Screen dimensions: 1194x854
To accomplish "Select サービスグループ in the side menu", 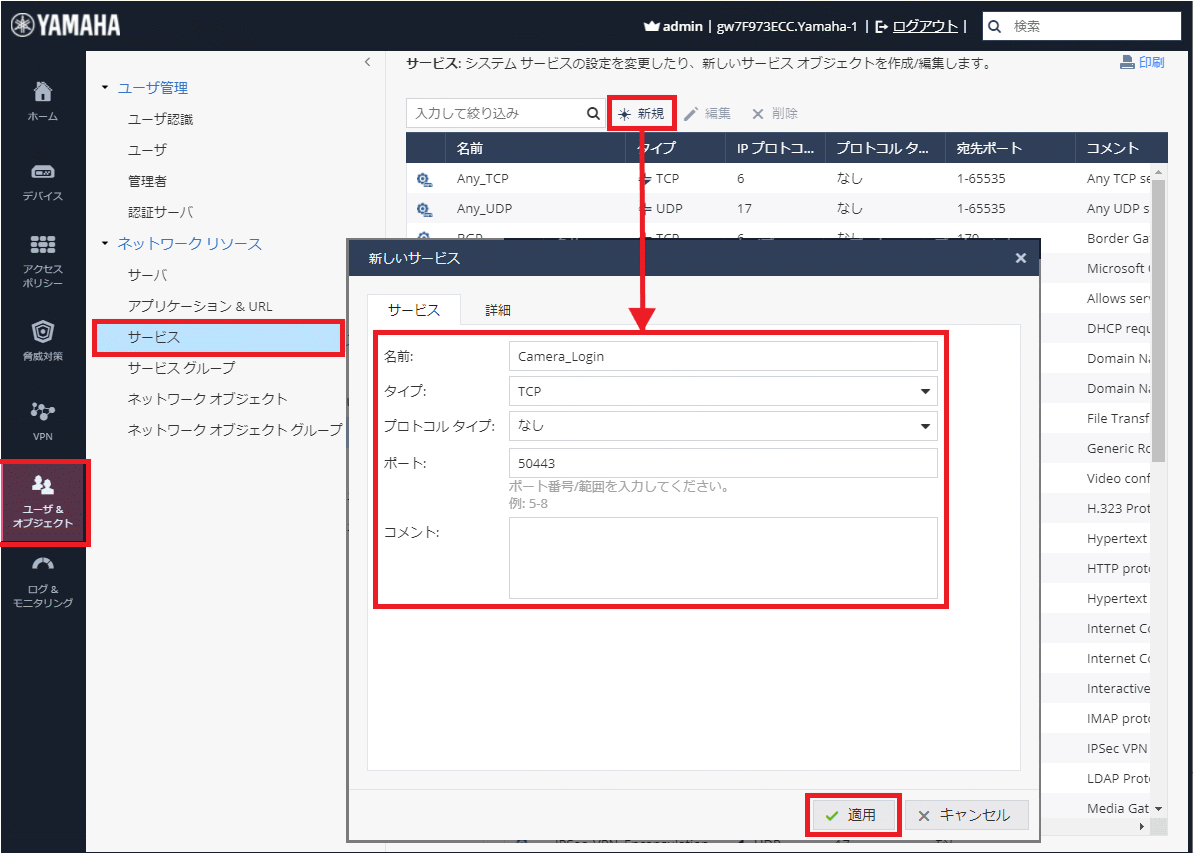I will 181,368.
